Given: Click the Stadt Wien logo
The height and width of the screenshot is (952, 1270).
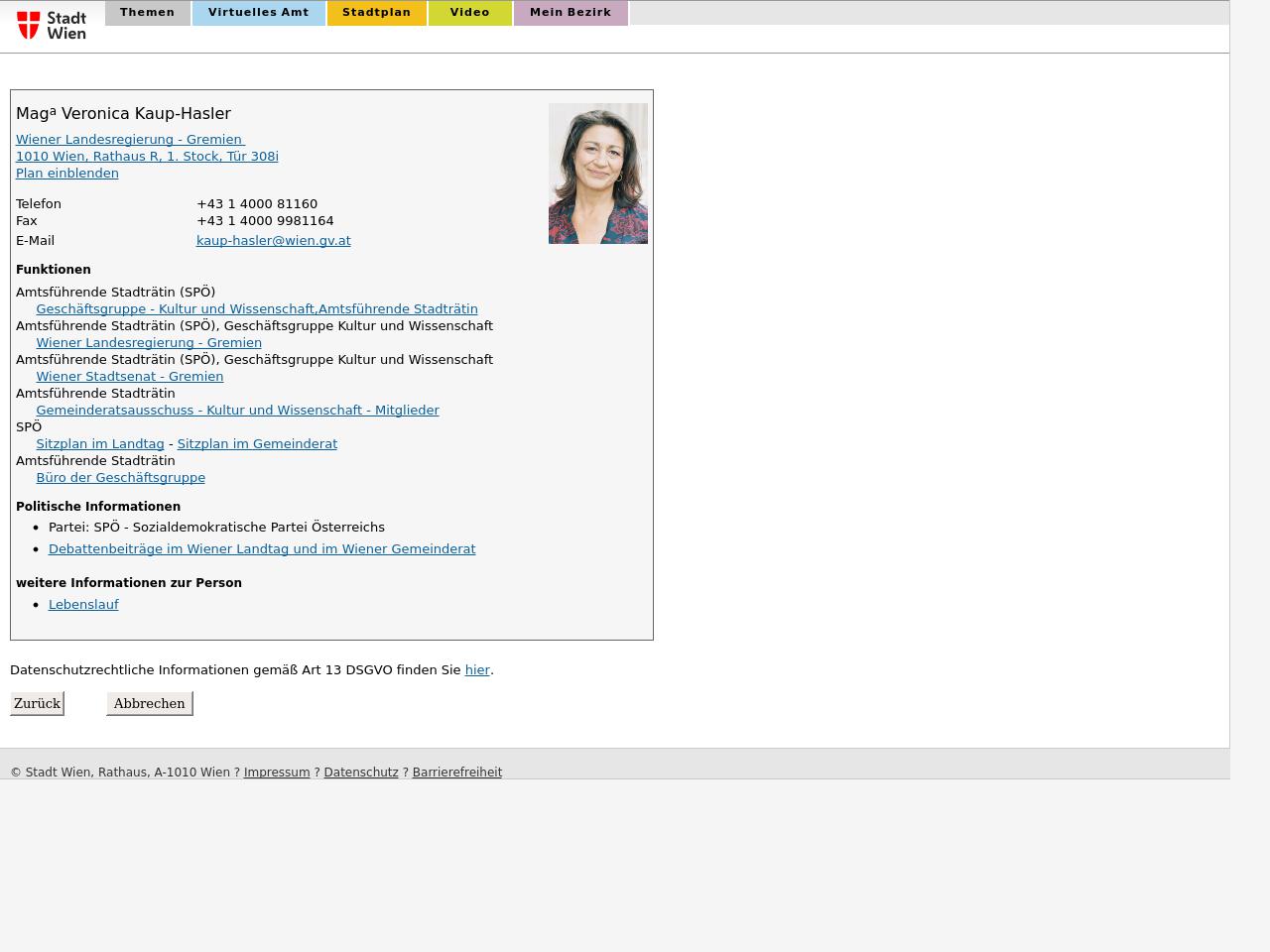Looking at the screenshot, I should [52, 25].
